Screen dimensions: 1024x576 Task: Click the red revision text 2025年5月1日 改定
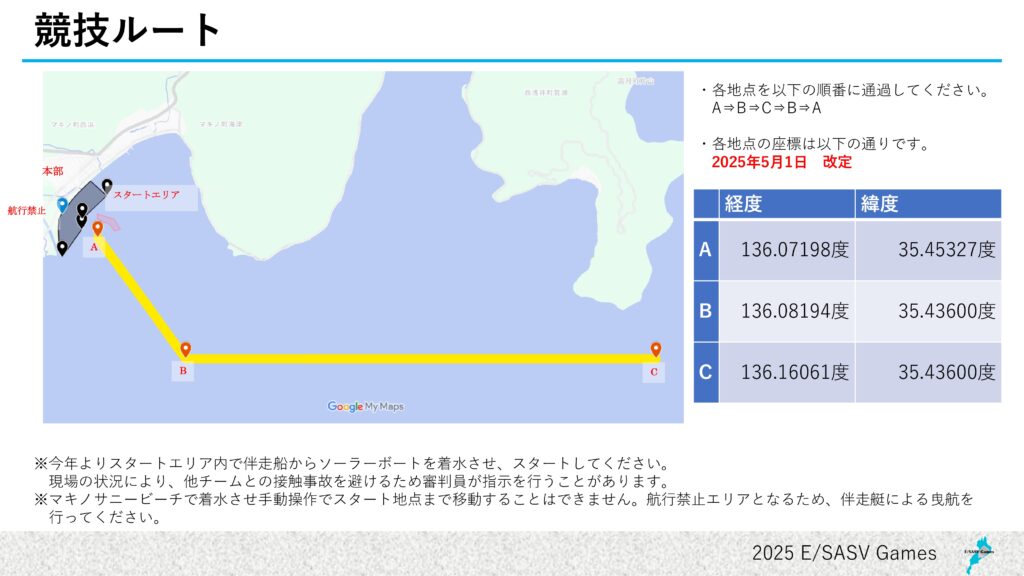point(782,162)
